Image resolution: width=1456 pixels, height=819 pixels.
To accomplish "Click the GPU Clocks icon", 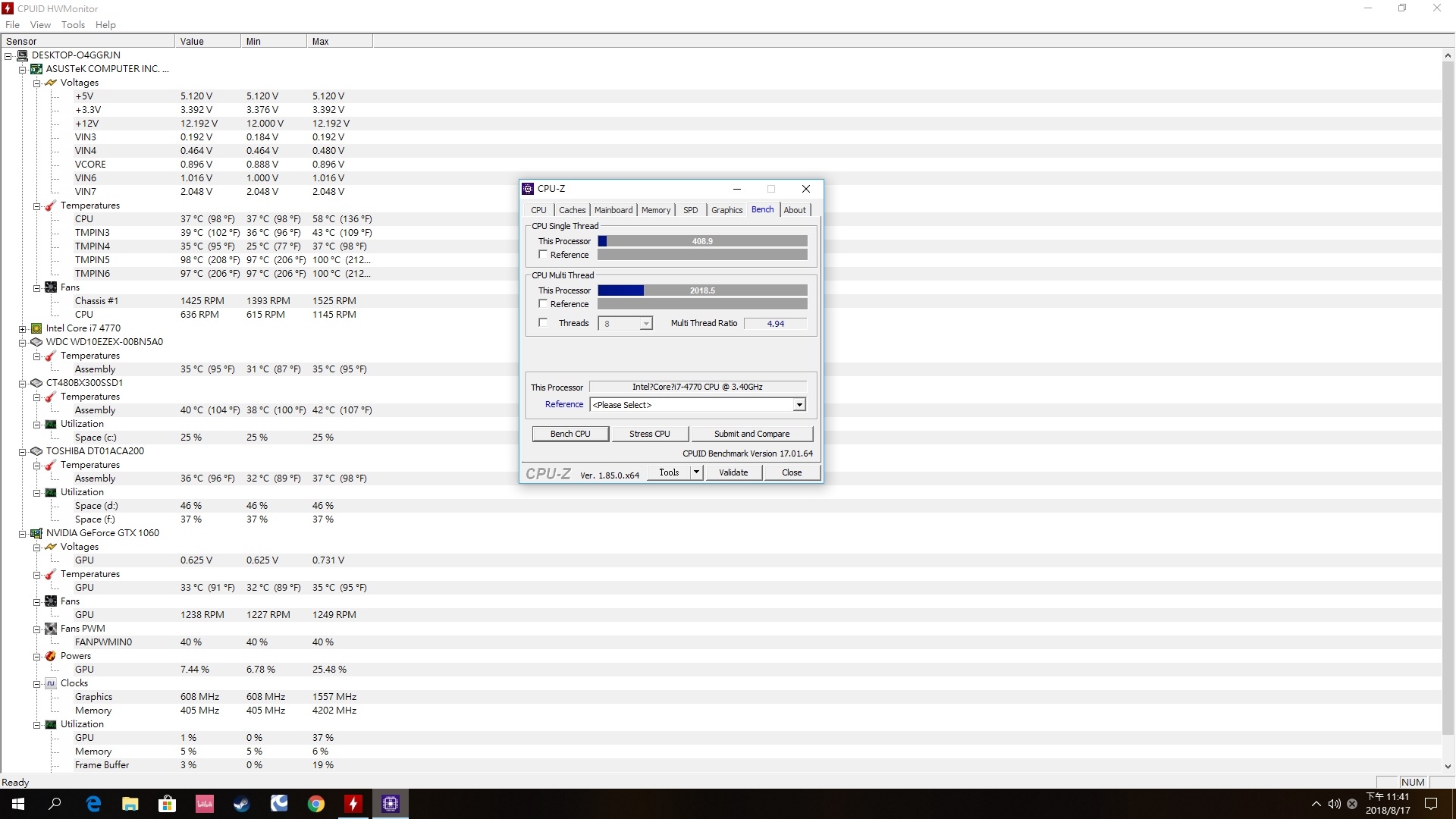I will [51, 683].
